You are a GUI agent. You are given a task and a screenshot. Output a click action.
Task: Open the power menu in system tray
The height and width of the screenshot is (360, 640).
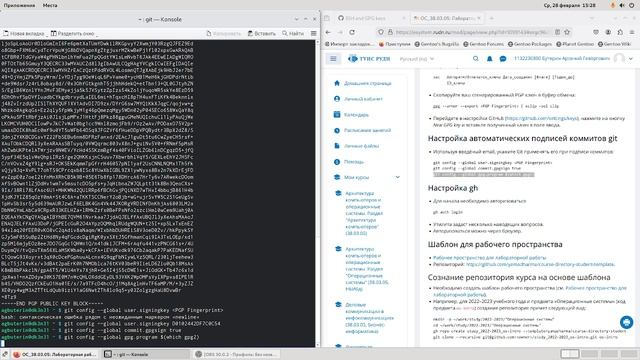[x=632, y=5]
